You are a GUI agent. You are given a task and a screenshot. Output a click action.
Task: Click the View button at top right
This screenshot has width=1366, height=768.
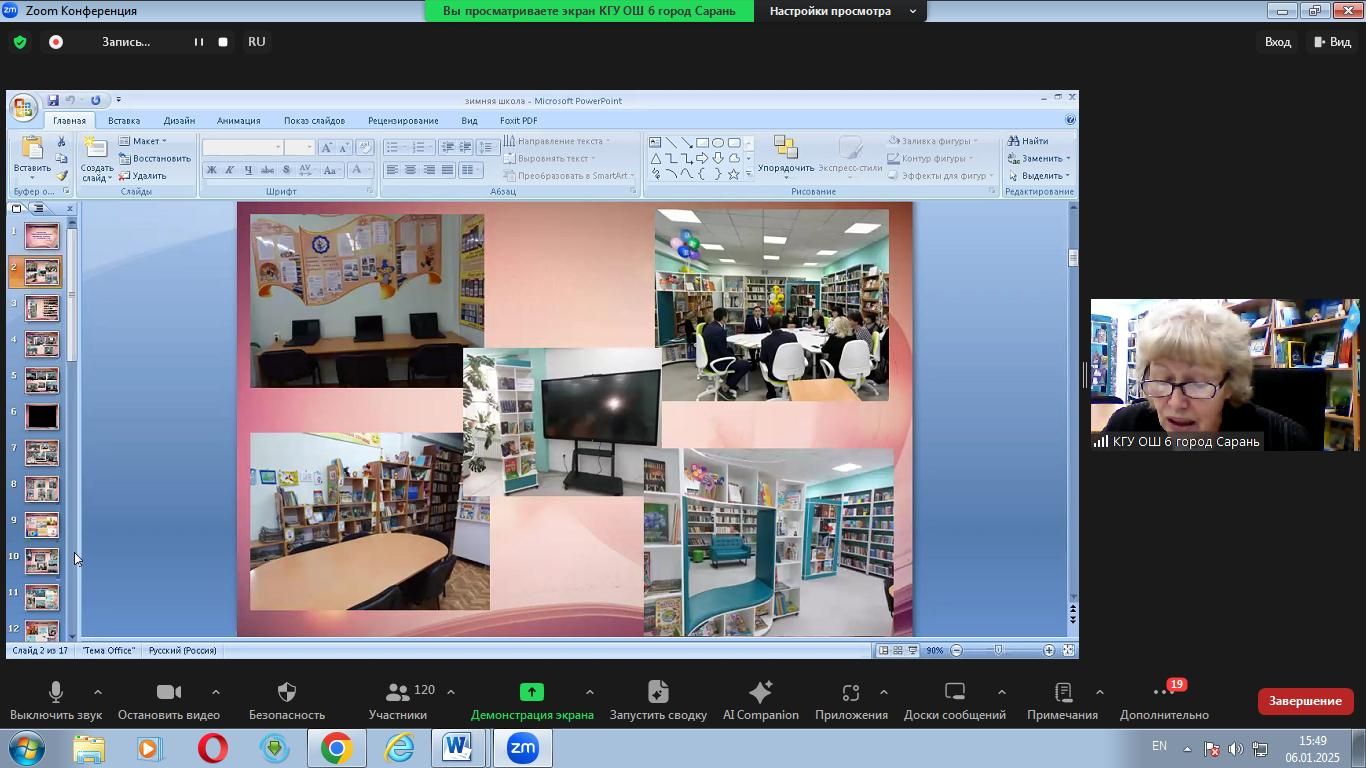(x=1332, y=42)
